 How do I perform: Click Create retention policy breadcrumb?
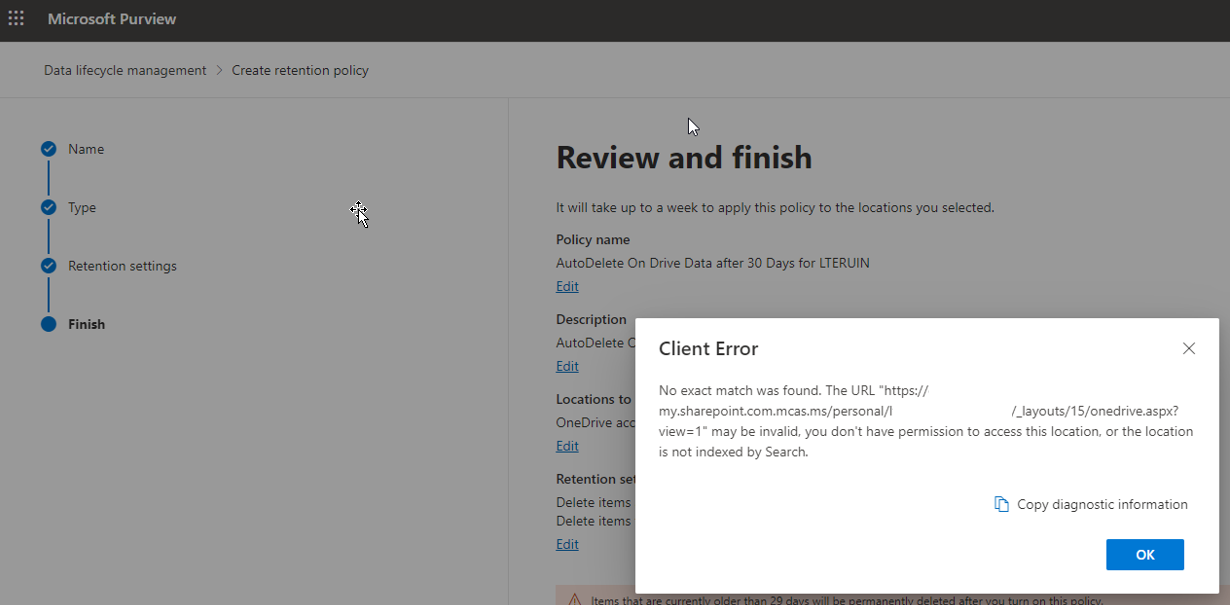(x=300, y=70)
